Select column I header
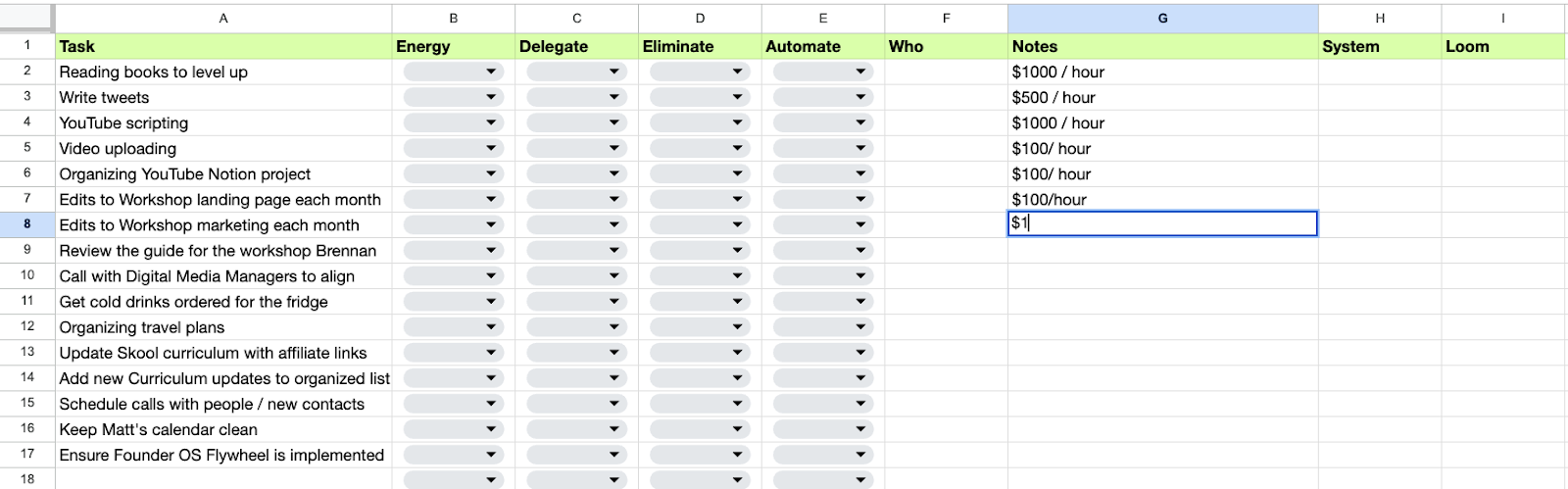The width and height of the screenshot is (1568, 489). (x=1503, y=18)
